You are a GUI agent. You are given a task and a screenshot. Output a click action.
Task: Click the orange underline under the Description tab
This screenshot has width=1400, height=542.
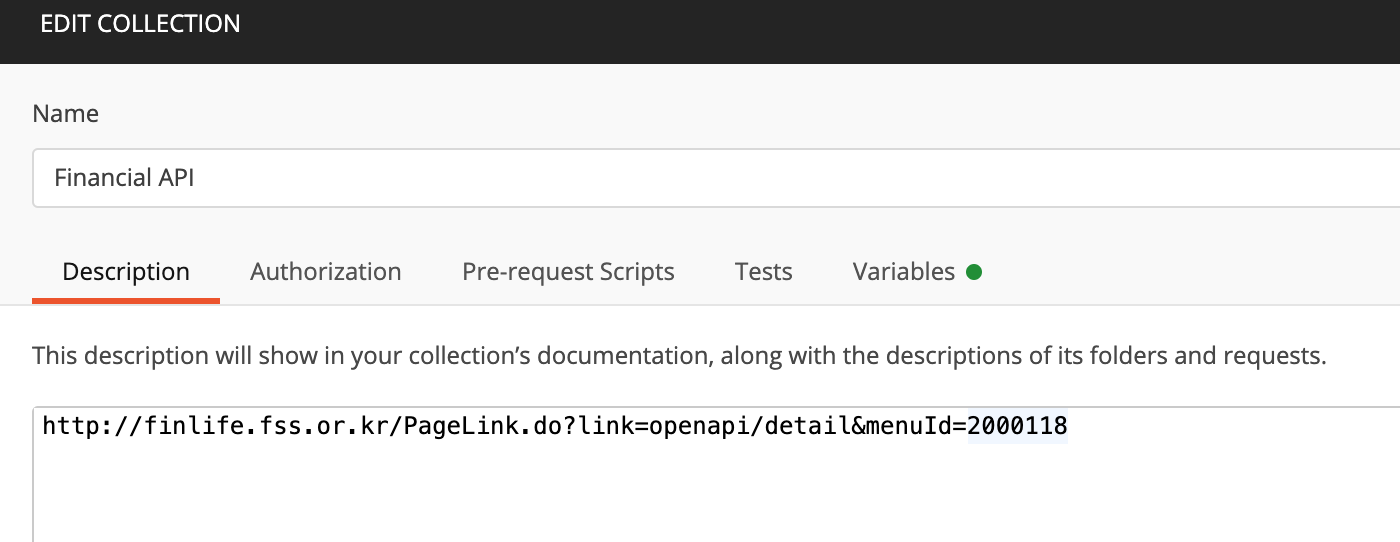click(x=126, y=300)
